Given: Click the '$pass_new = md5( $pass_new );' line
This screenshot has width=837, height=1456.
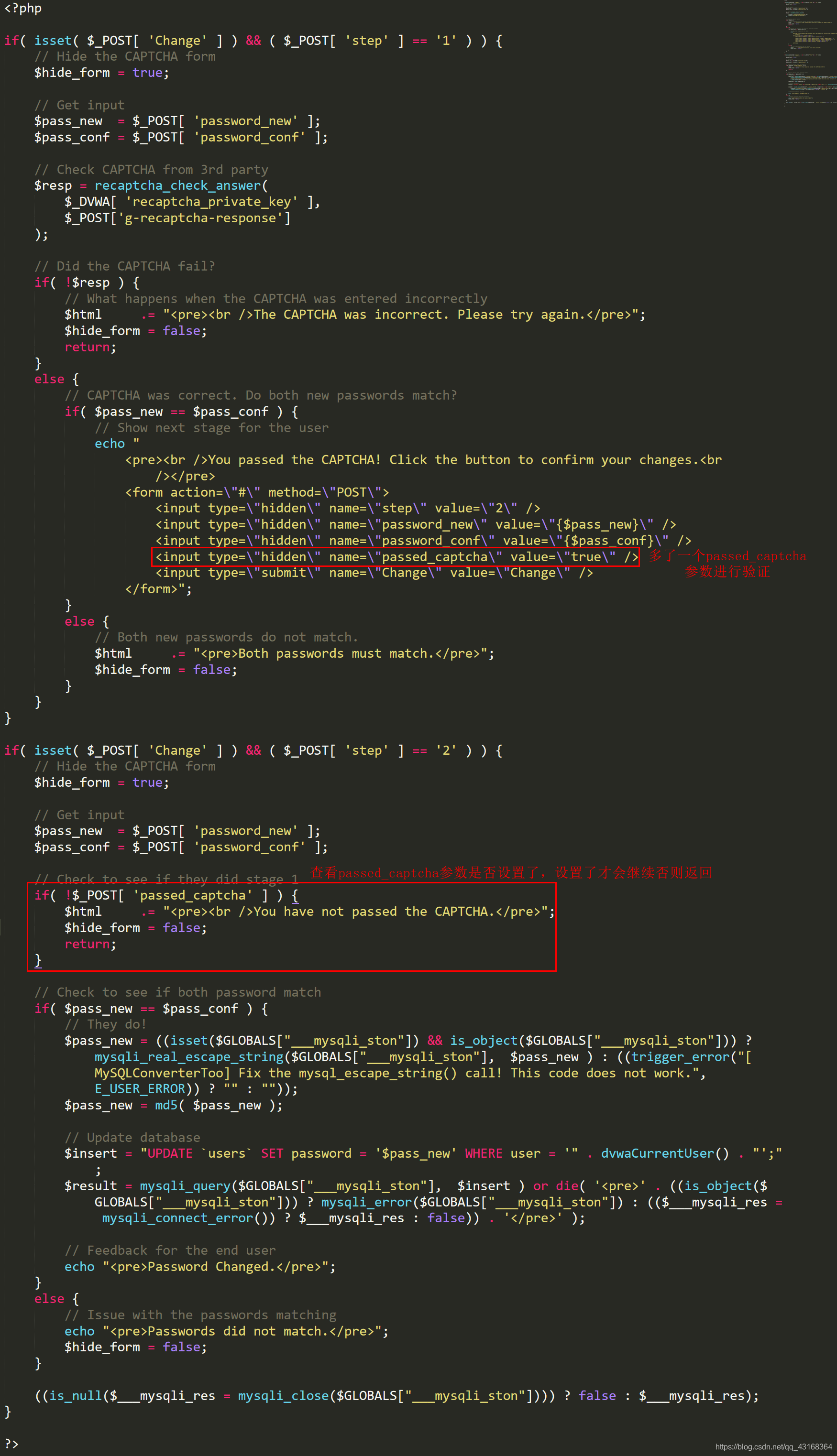Looking at the screenshot, I should point(174,1105).
